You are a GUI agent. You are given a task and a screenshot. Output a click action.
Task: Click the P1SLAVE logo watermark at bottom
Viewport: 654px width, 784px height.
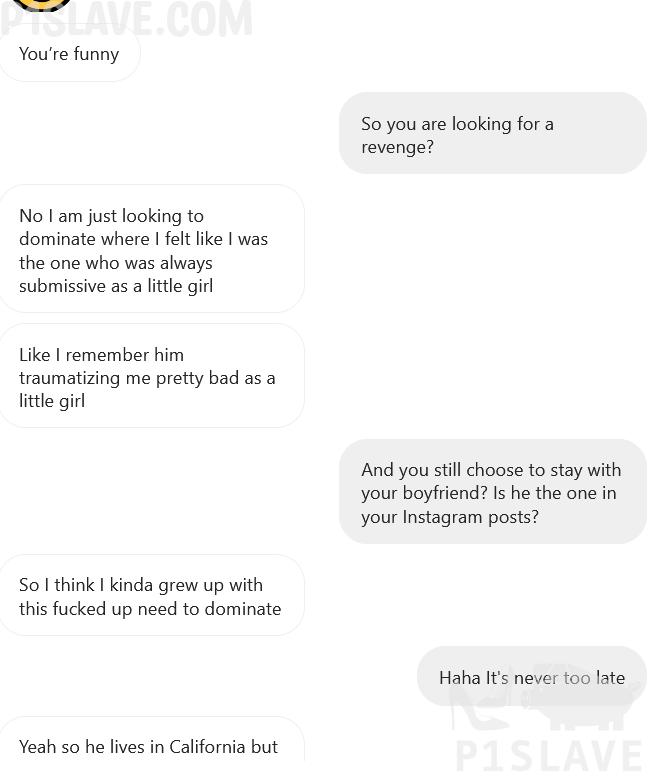tap(548, 720)
